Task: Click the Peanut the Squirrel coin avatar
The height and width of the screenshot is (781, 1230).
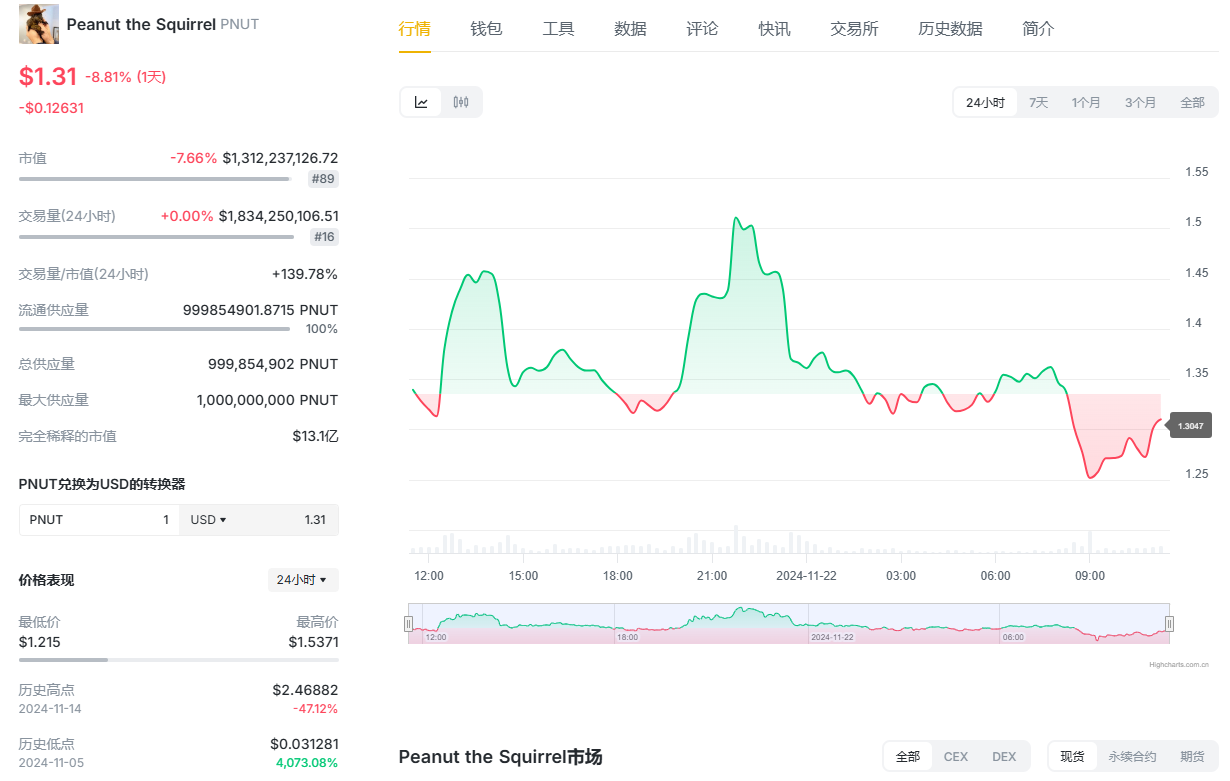Action: click(x=39, y=24)
